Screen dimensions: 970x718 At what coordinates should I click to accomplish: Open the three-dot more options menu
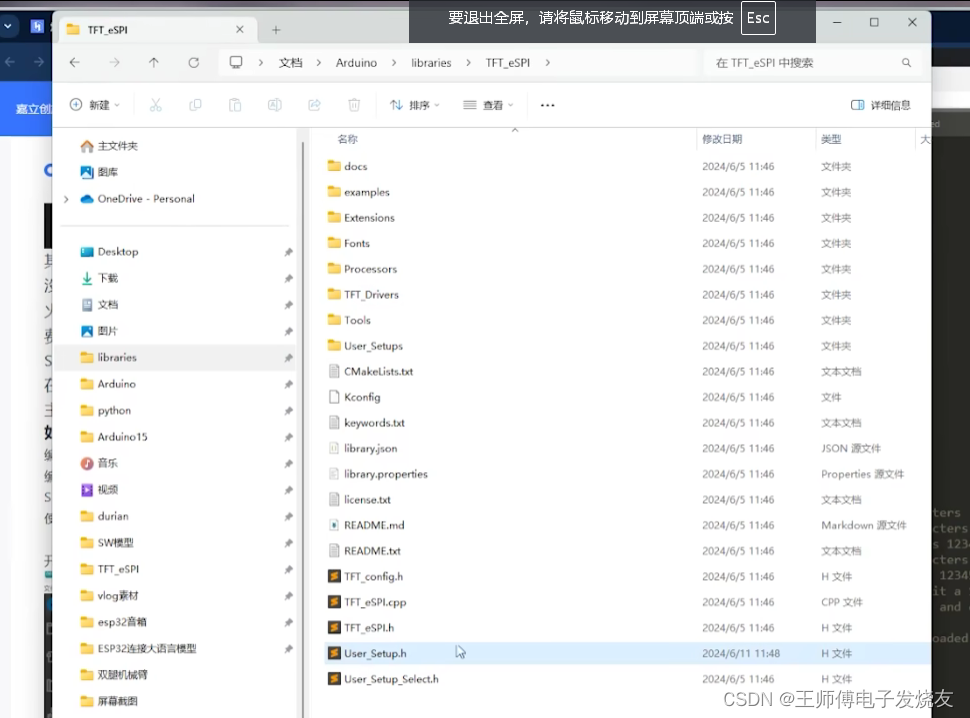tap(547, 105)
